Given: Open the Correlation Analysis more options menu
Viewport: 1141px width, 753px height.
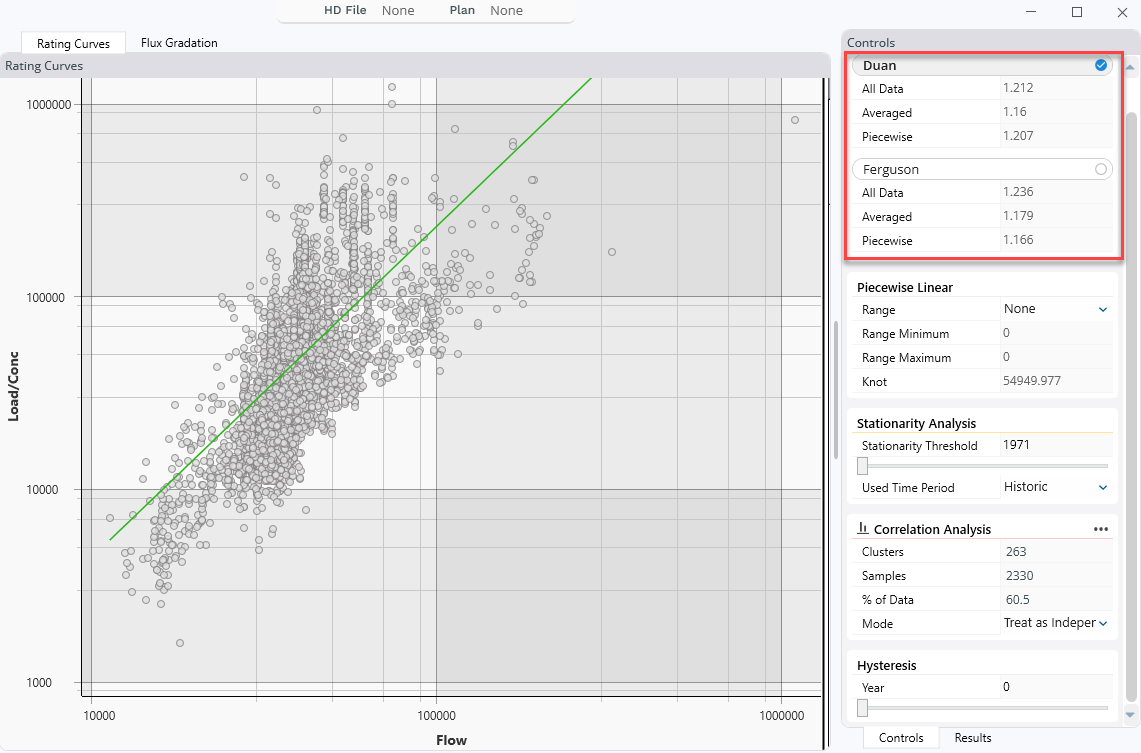Looking at the screenshot, I should coord(1101,529).
